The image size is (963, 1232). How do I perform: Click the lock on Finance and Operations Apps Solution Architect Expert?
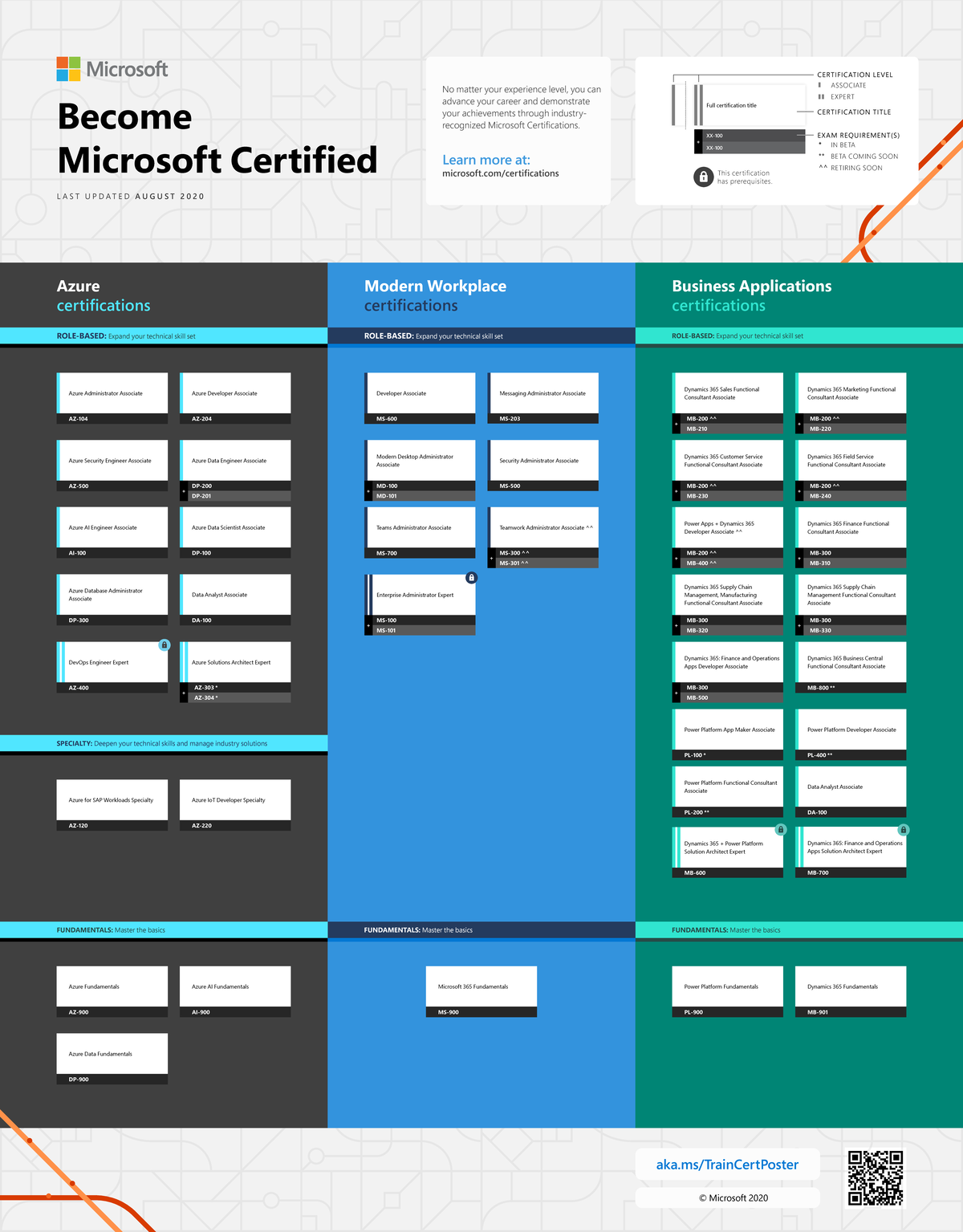904,829
